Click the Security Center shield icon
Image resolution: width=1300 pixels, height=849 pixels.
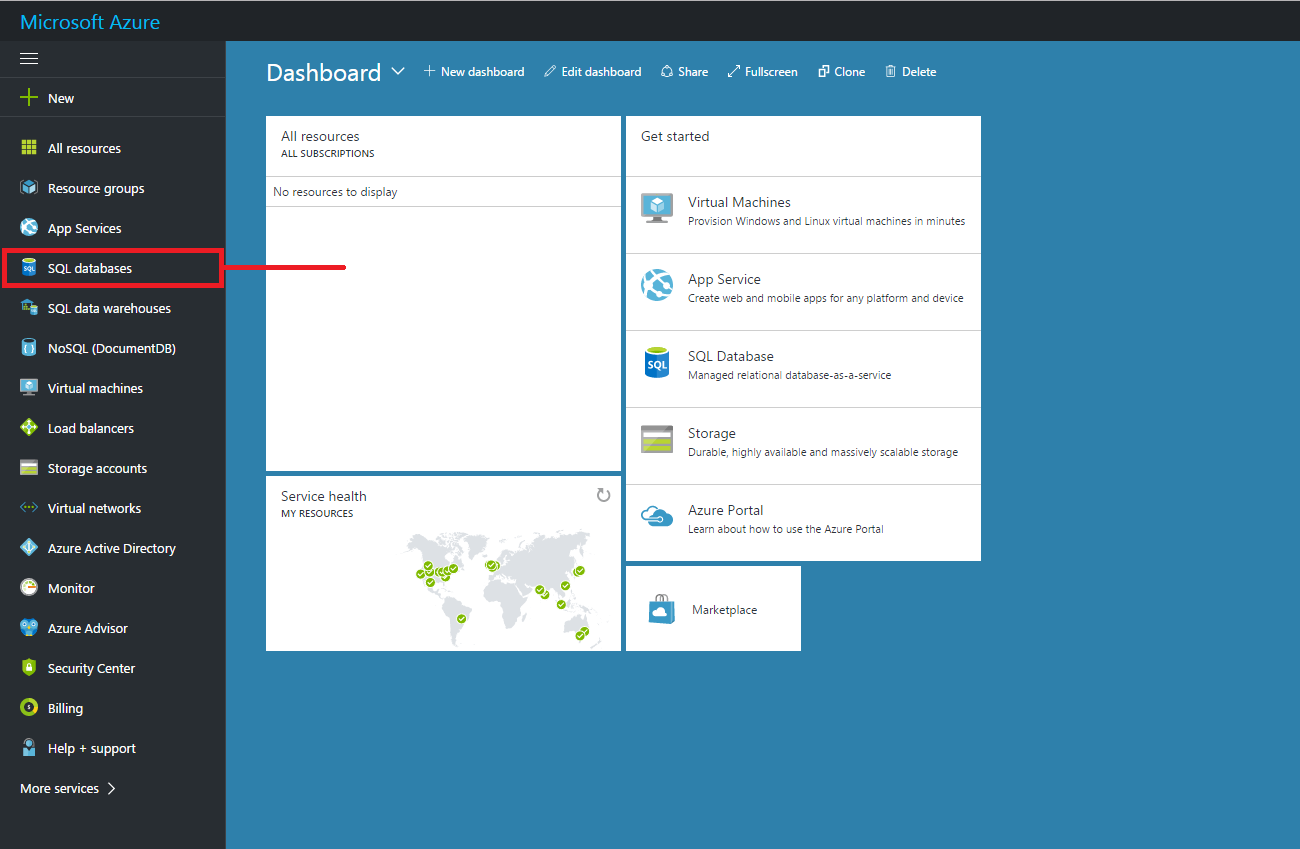click(x=29, y=668)
